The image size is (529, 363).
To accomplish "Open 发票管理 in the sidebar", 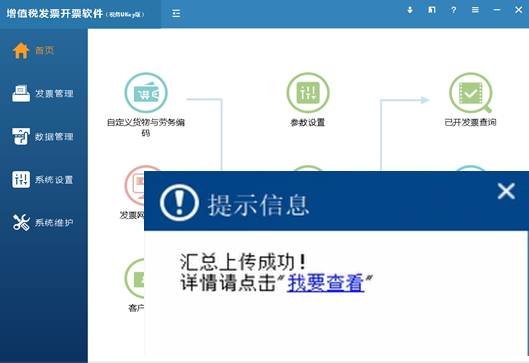I will pos(43,93).
